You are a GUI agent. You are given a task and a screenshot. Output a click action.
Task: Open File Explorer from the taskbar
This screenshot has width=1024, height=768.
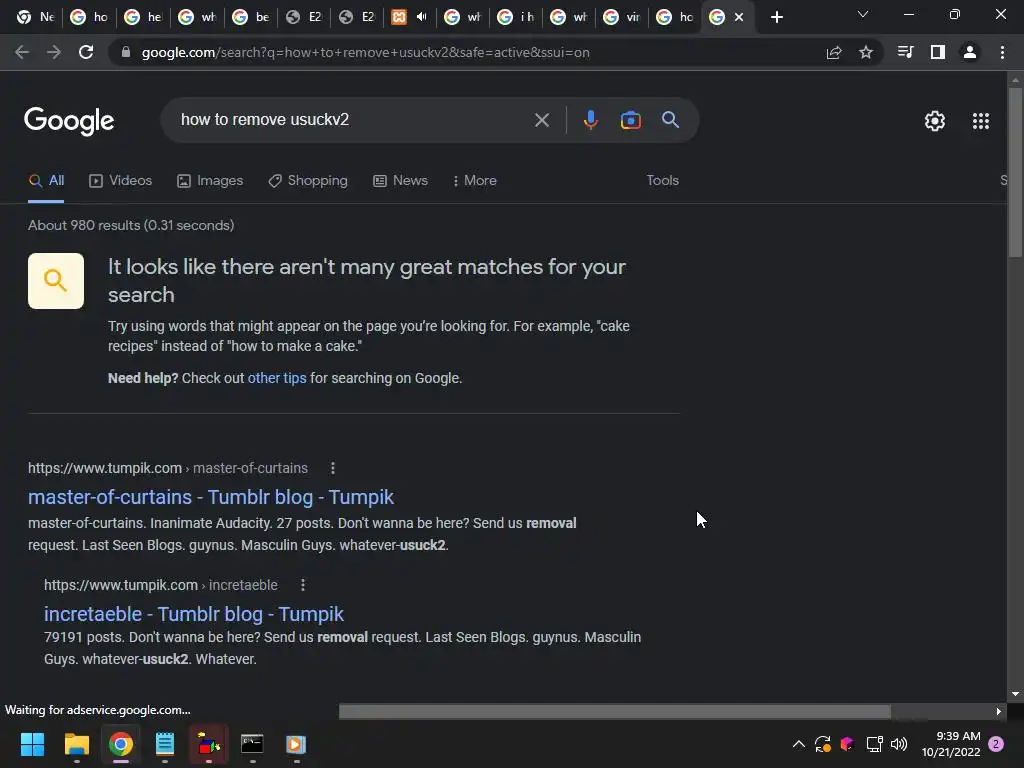pyautogui.click(x=76, y=744)
